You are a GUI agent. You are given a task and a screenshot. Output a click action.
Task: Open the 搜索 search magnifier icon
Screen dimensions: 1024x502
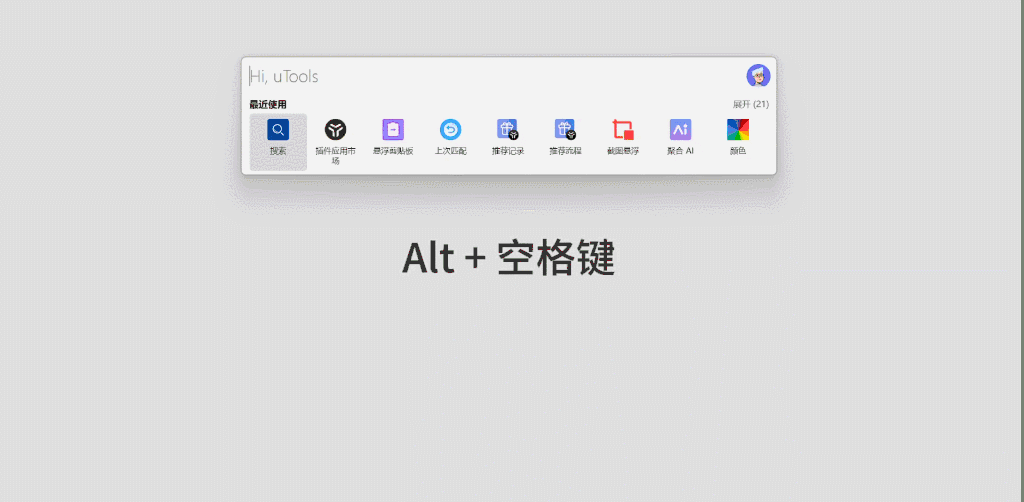278,129
